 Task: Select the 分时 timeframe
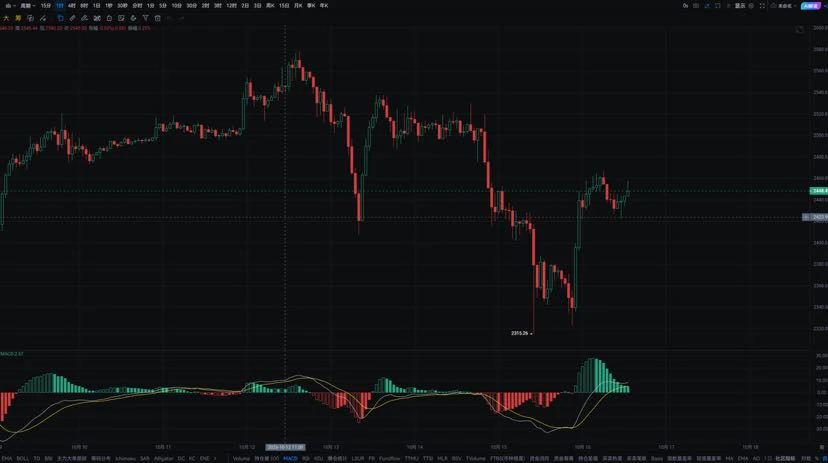[137, 5]
